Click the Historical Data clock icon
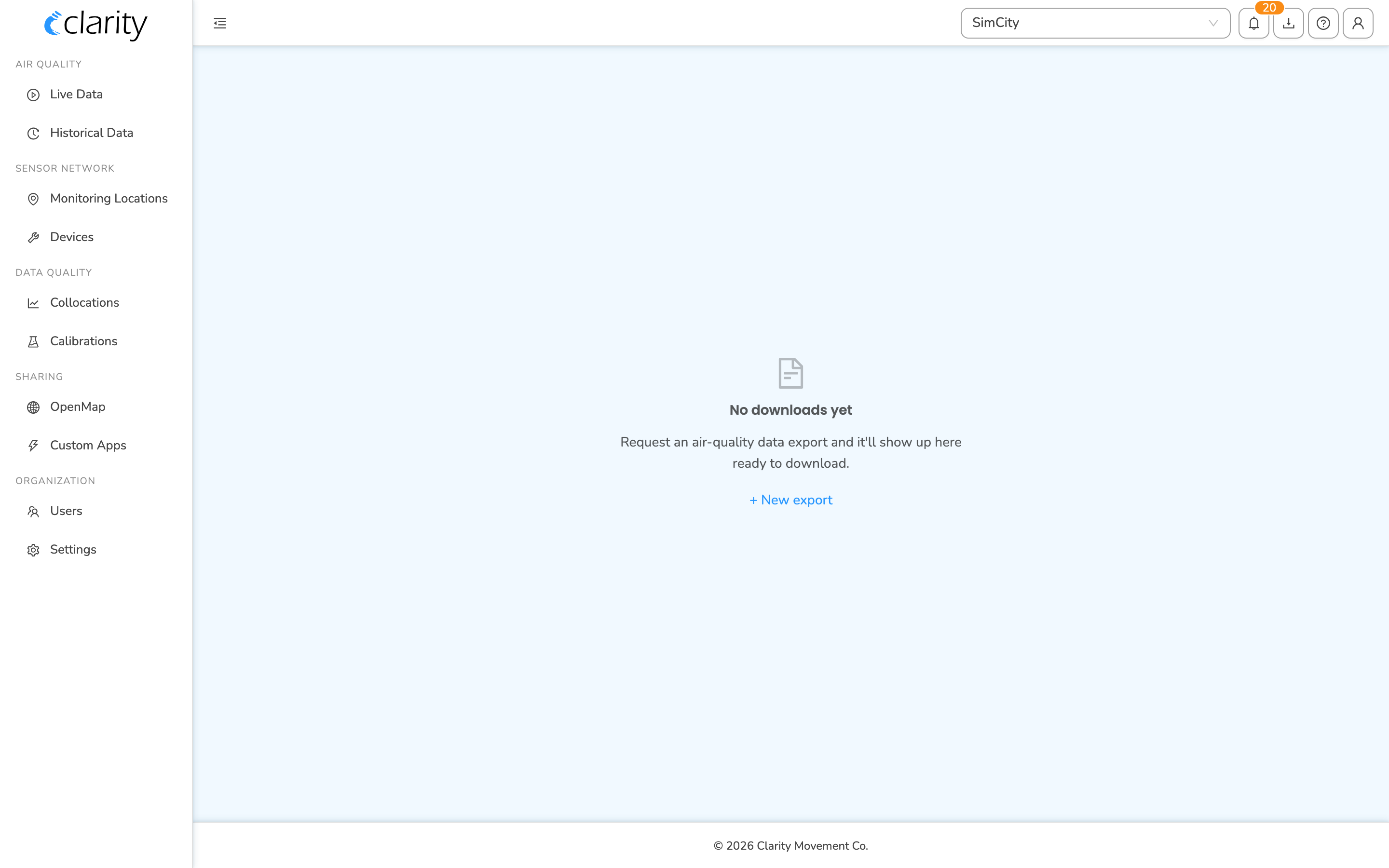The height and width of the screenshot is (868, 1389). tap(33, 133)
